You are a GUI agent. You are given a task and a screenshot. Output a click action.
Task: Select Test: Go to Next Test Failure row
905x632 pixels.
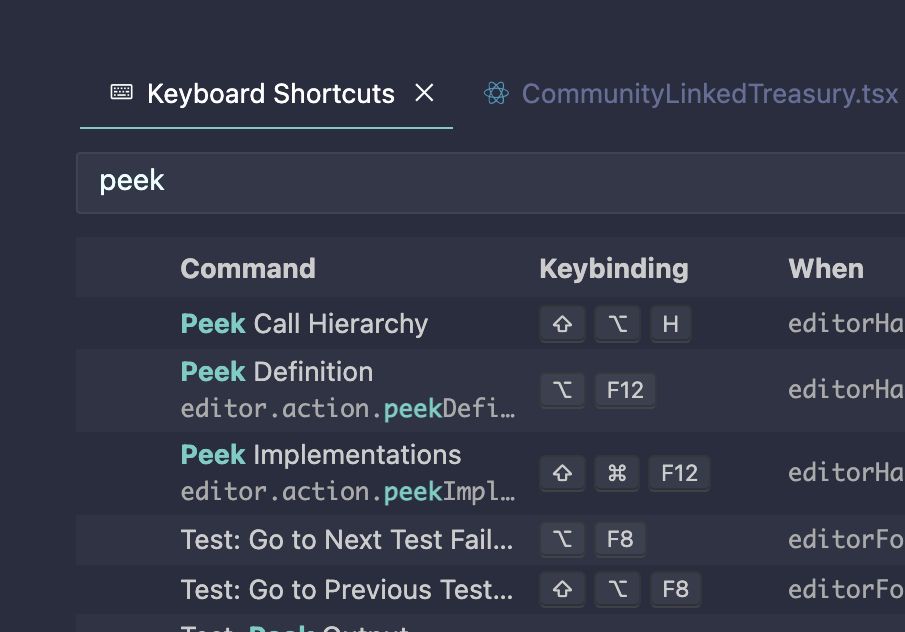tap(491, 540)
